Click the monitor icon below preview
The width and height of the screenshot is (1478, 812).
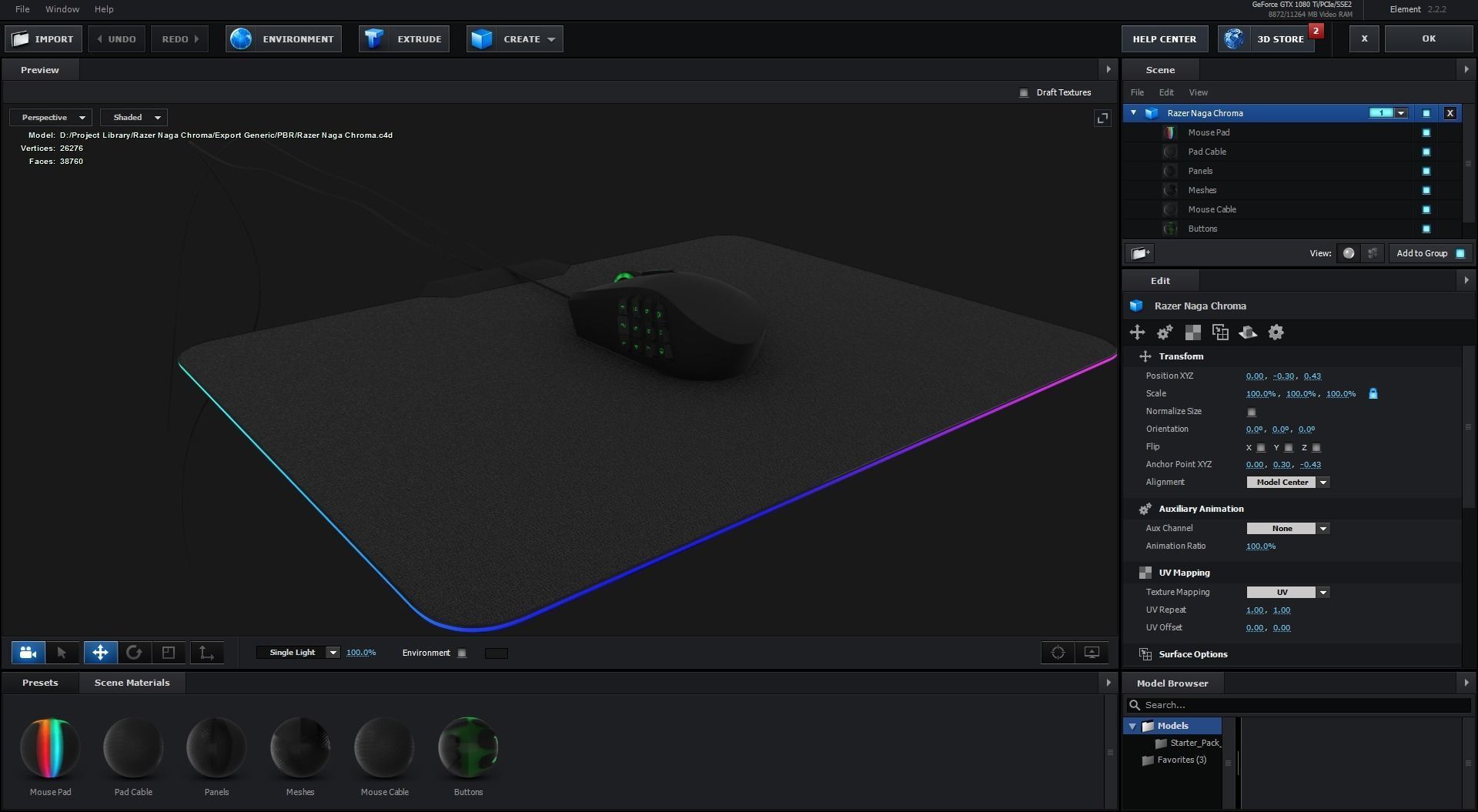[1092, 653]
